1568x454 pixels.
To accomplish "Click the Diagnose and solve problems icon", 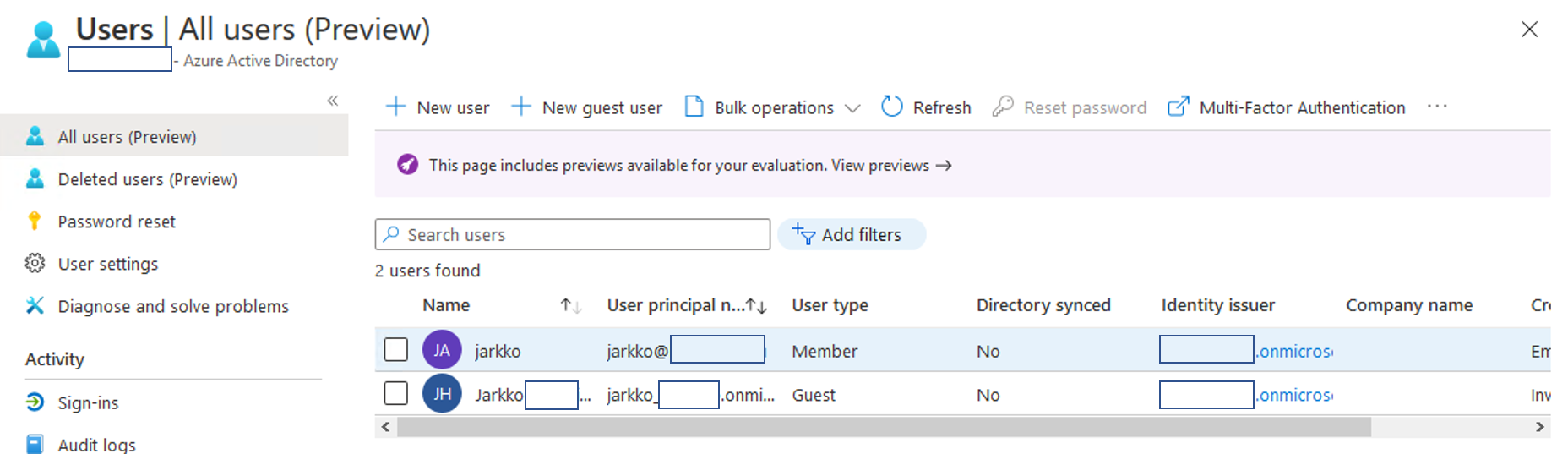I will [35, 306].
